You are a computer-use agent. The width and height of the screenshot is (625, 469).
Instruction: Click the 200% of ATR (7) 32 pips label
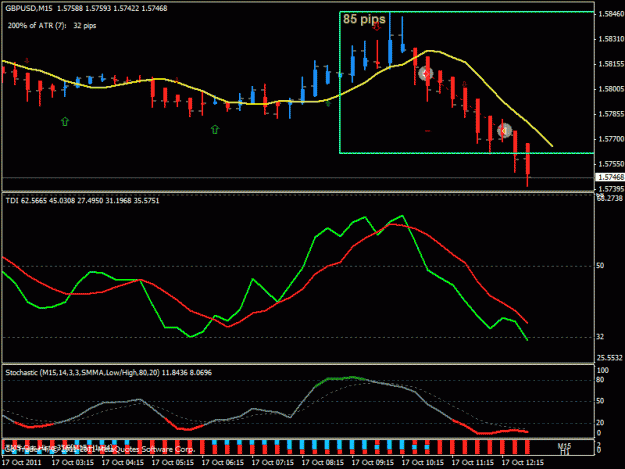coord(52,26)
